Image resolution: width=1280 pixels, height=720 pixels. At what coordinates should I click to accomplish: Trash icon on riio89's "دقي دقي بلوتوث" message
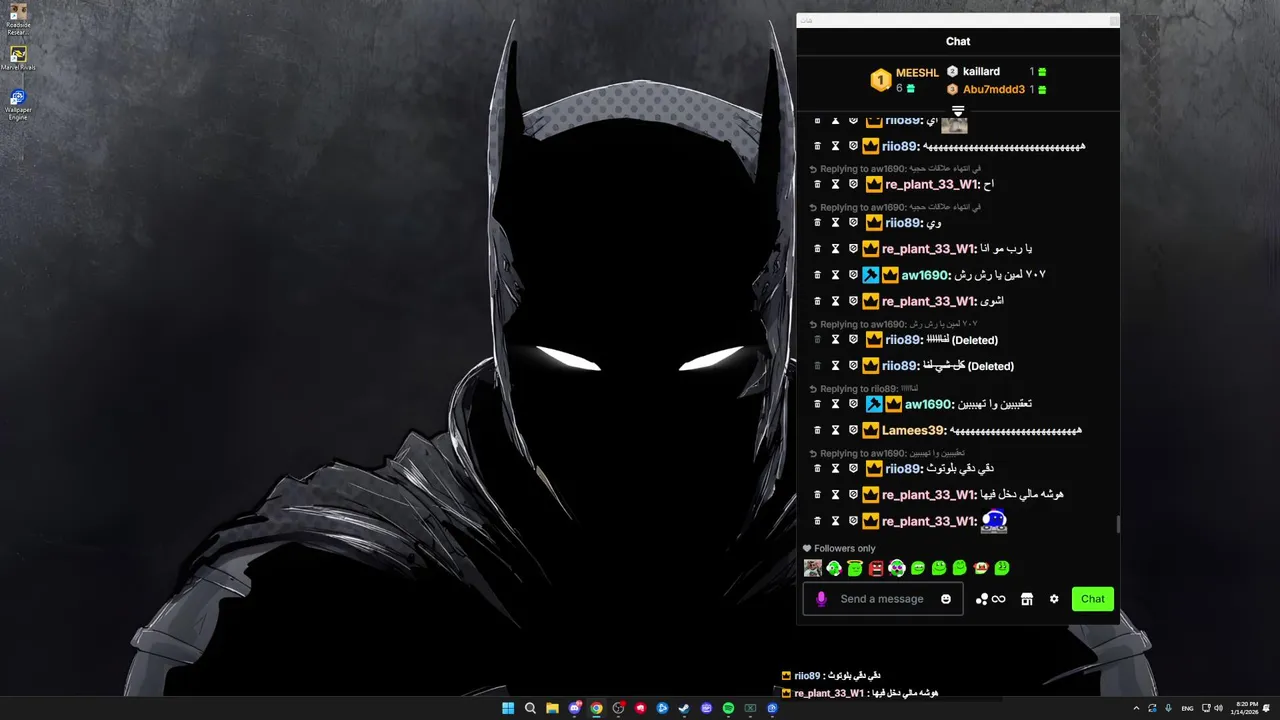click(817, 468)
